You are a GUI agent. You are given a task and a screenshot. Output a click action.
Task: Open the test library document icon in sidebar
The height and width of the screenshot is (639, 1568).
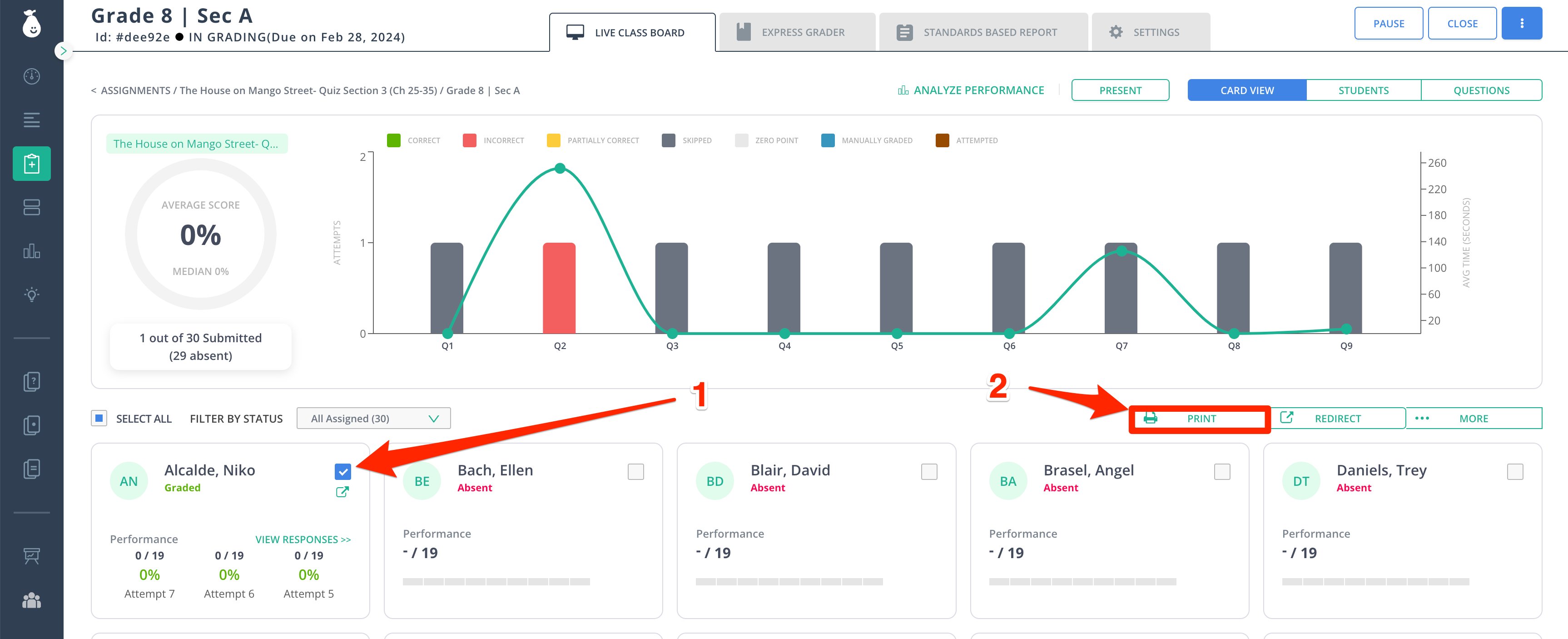pyautogui.click(x=32, y=425)
